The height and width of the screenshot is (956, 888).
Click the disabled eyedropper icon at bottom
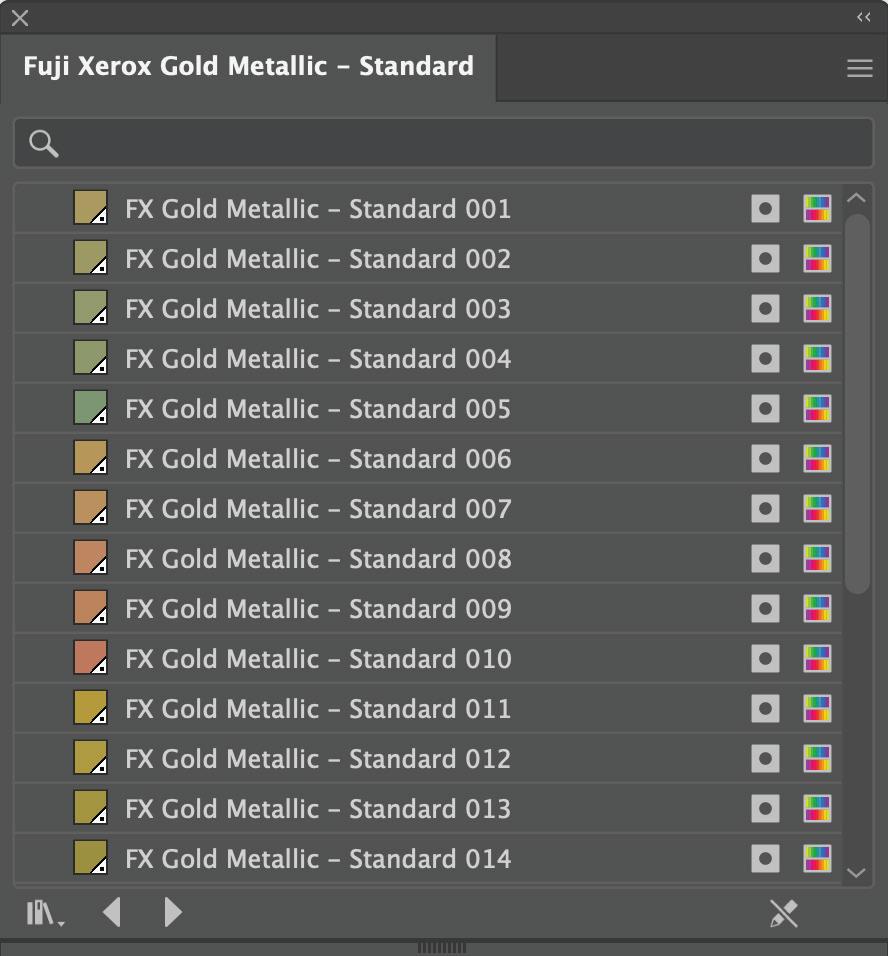[x=783, y=912]
